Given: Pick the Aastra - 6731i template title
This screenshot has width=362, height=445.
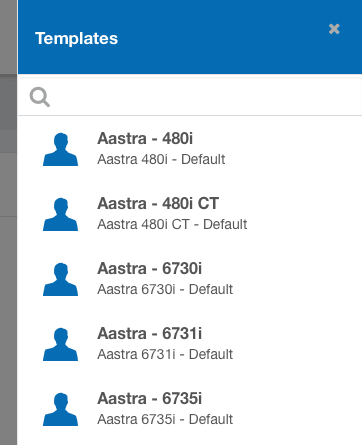Looking at the screenshot, I should [150, 333].
